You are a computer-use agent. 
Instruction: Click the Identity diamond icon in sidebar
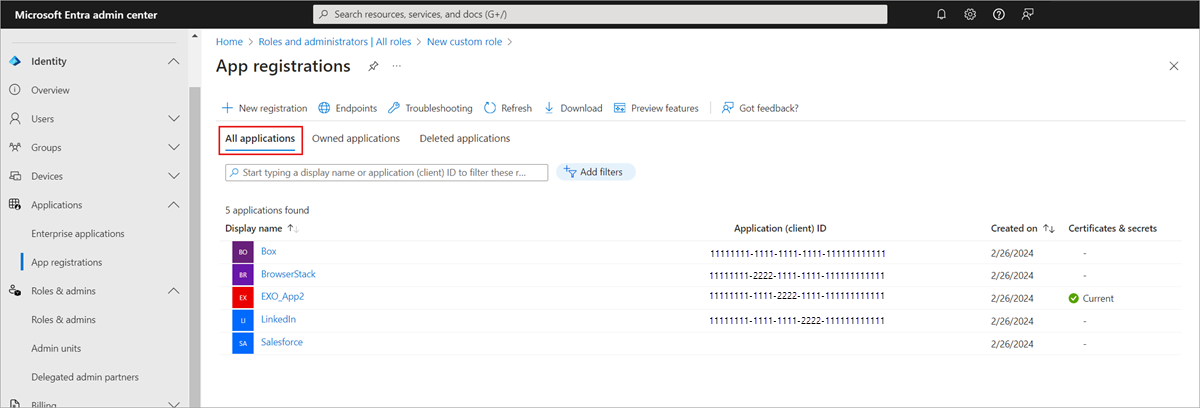tap(15, 61)
